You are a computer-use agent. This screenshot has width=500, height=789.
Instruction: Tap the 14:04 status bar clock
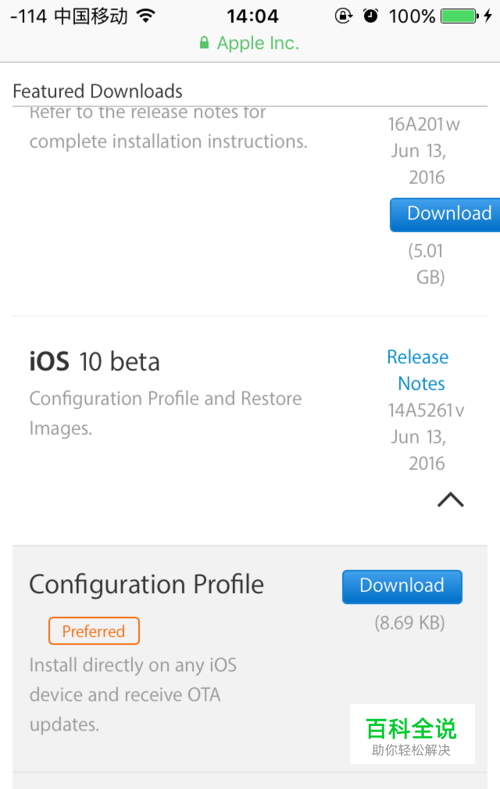252,16
